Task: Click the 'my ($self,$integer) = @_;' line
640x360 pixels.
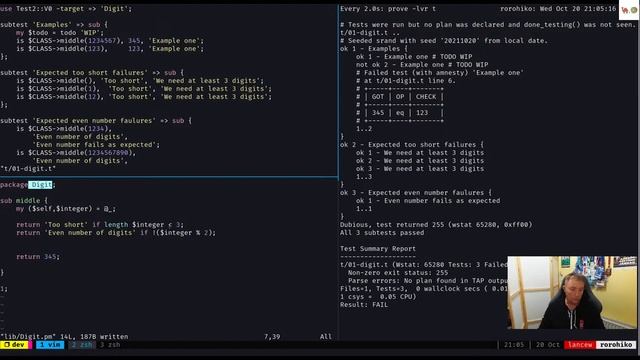Action: [66, 209]
